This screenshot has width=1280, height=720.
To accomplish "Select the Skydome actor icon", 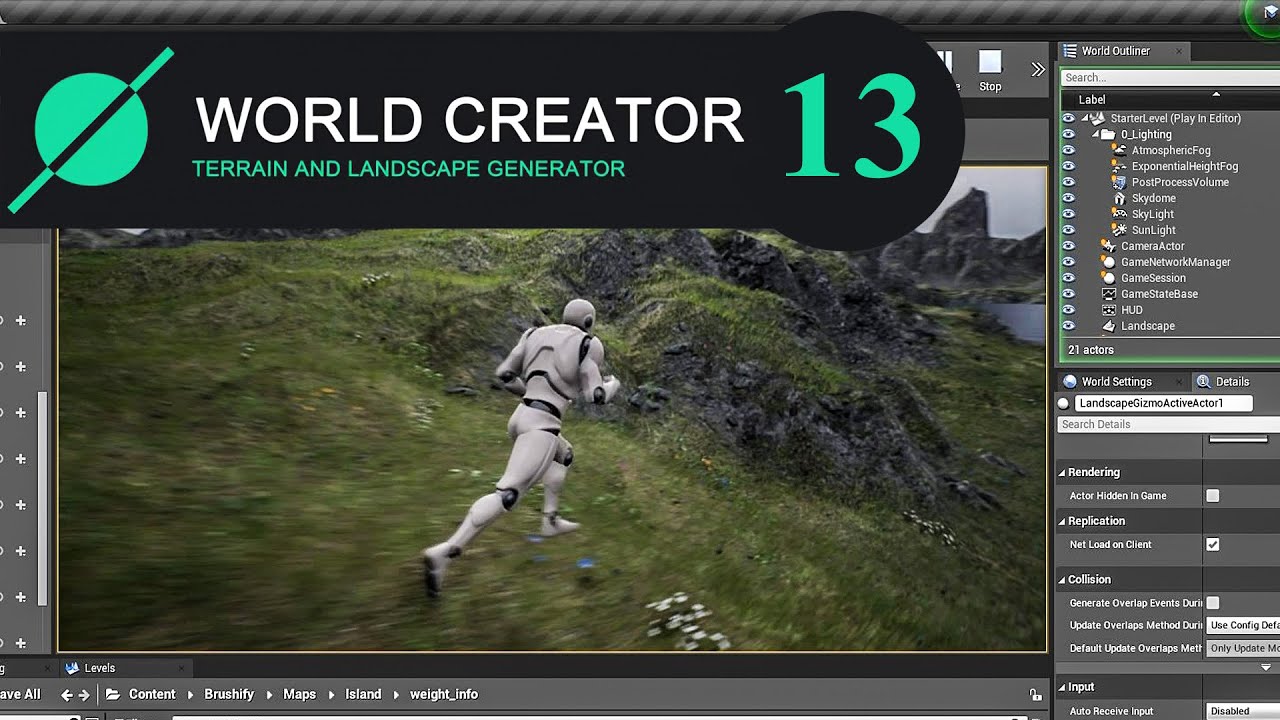I will [x=1120, y=198].
